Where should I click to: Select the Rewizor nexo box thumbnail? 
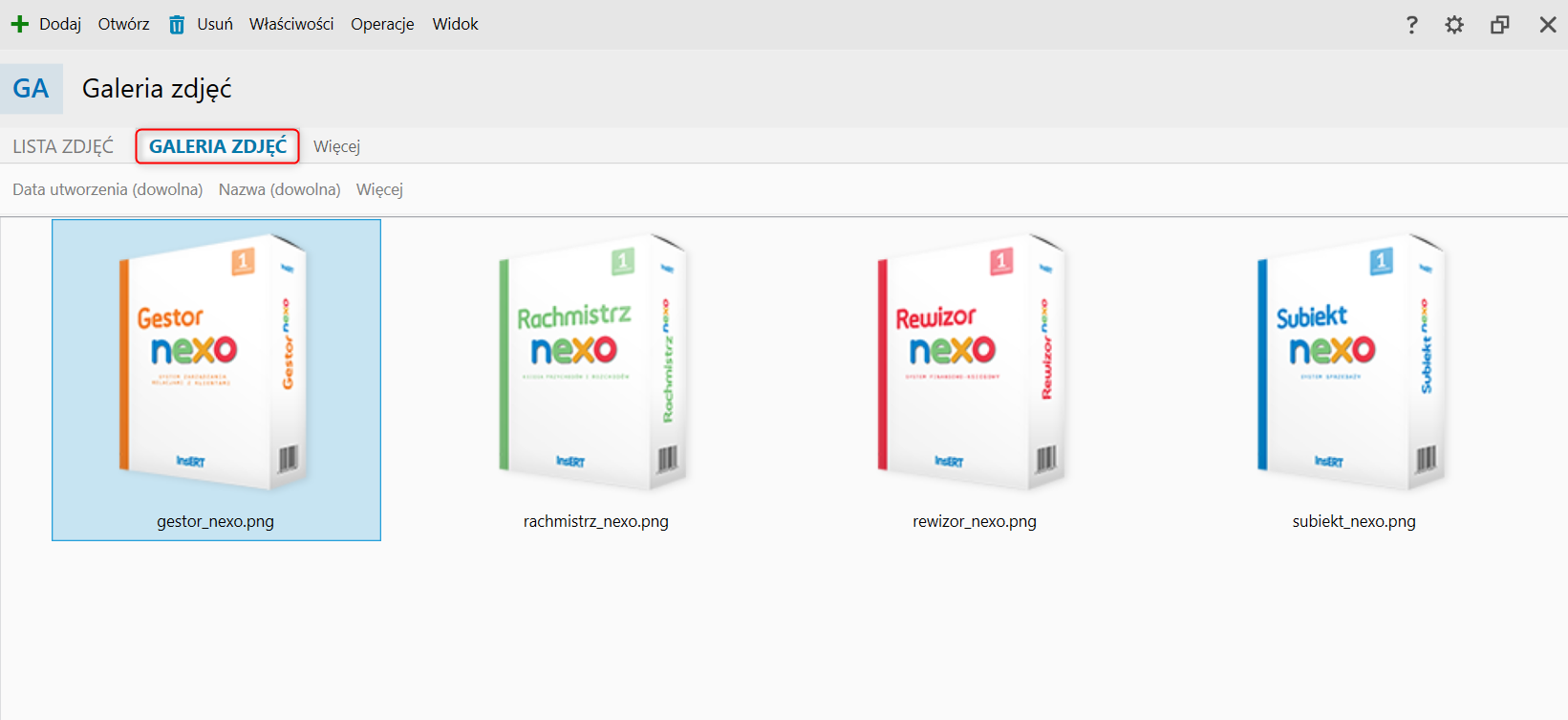(973, 361)
